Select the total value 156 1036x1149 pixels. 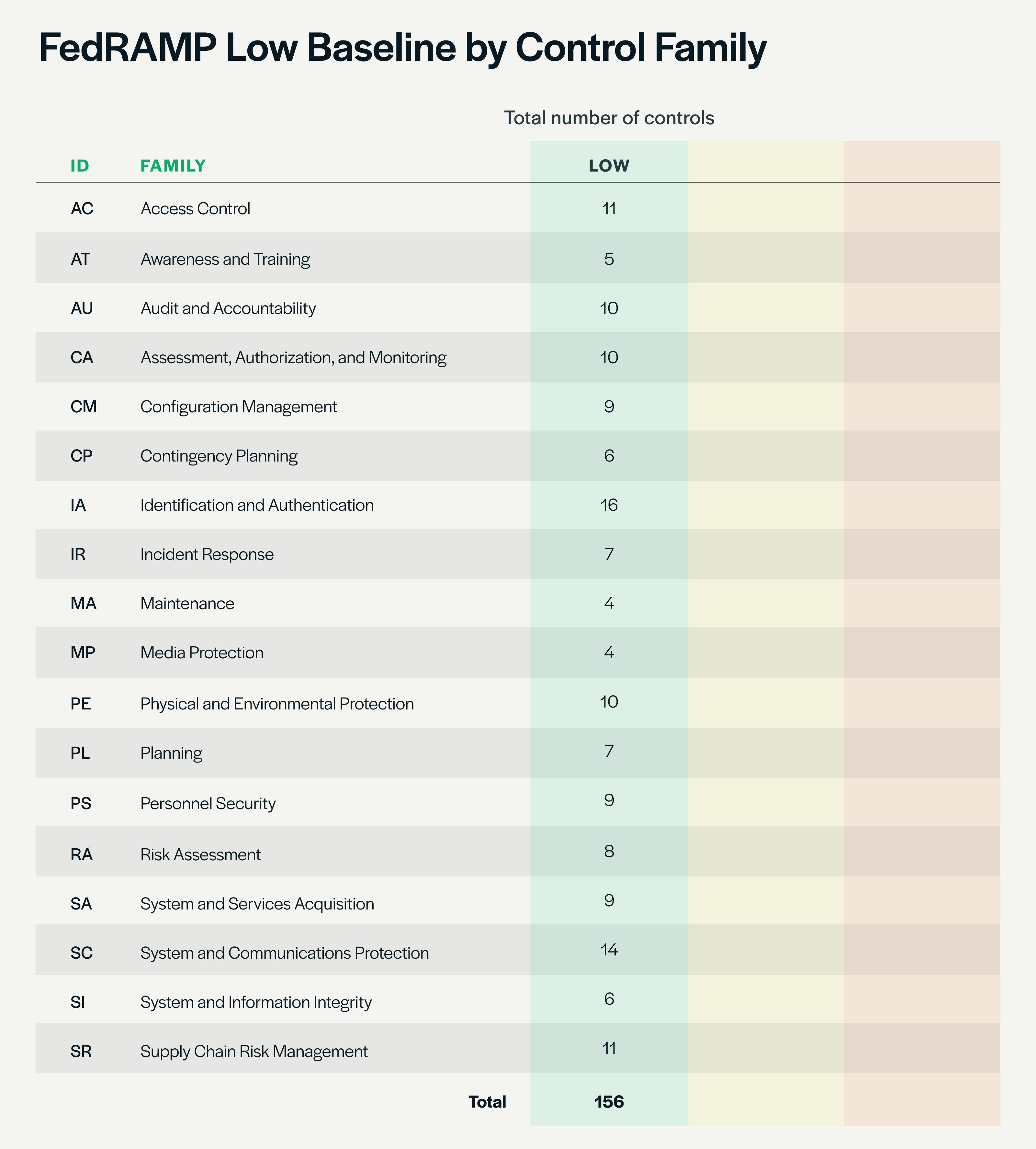(609, 1102)
